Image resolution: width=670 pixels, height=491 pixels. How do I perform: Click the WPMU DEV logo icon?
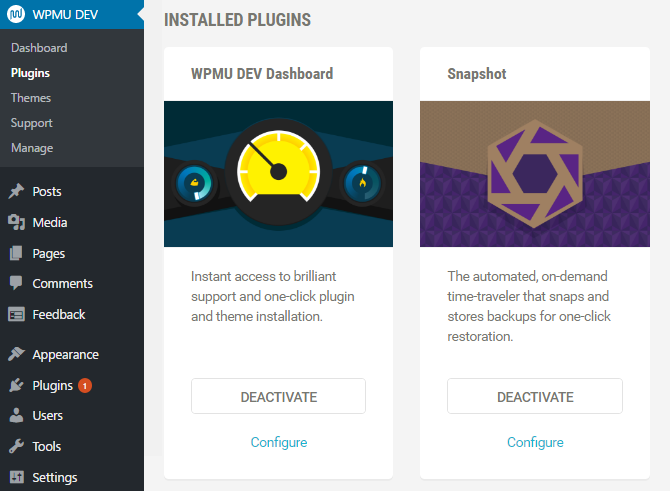(x=16, y=14)
